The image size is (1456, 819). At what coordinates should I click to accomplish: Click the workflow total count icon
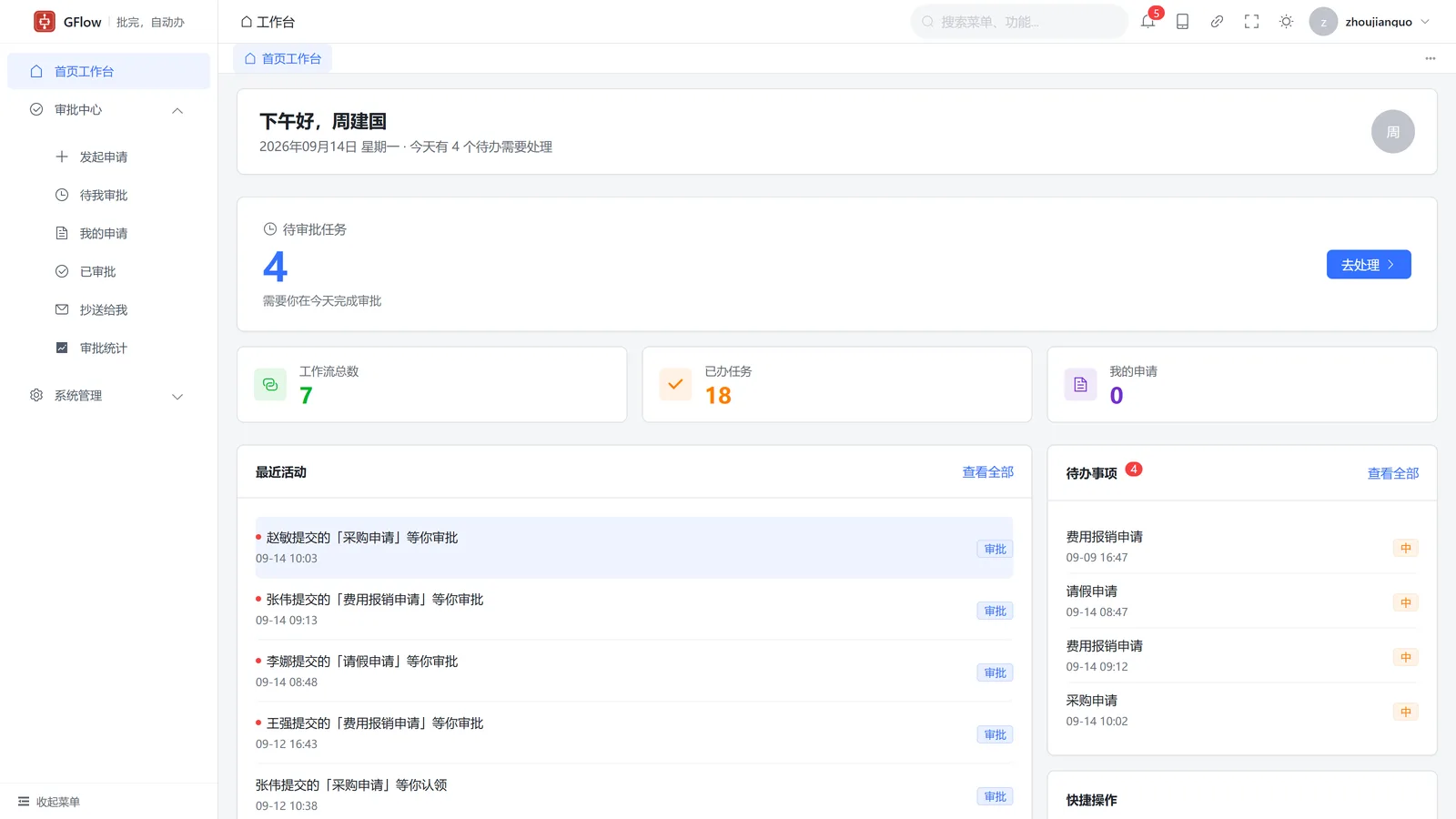[270, 385]
